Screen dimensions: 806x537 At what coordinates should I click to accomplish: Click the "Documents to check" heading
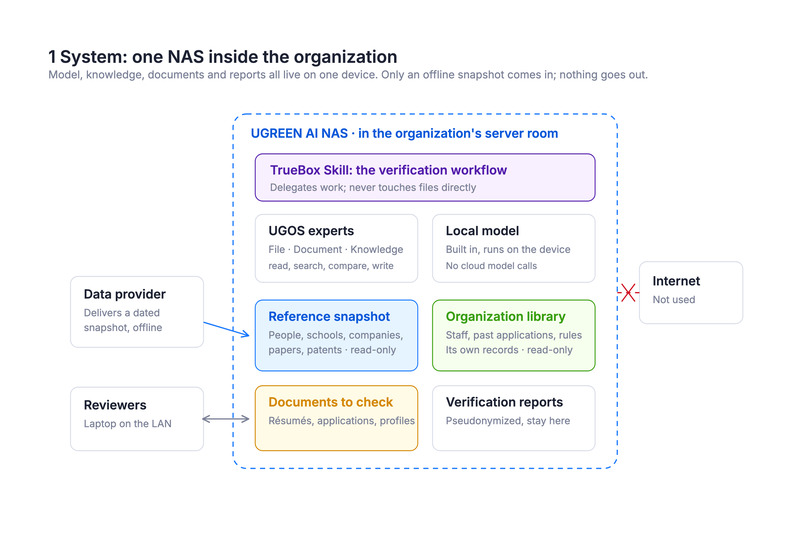pyautogui.click(x=331, y=402)
